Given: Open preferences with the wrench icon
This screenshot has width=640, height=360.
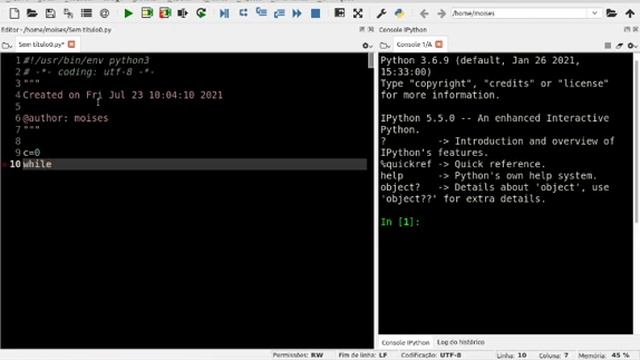Looking at the screenshot, I should point(381,13).
